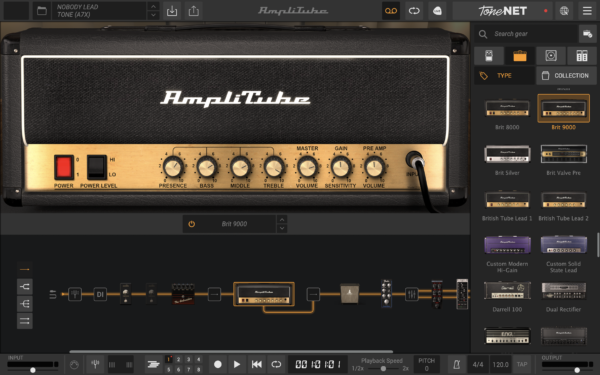Click the loop sync icon in header
The height and width of the screenshot is (375, 600).
click(x=414, y=11)
